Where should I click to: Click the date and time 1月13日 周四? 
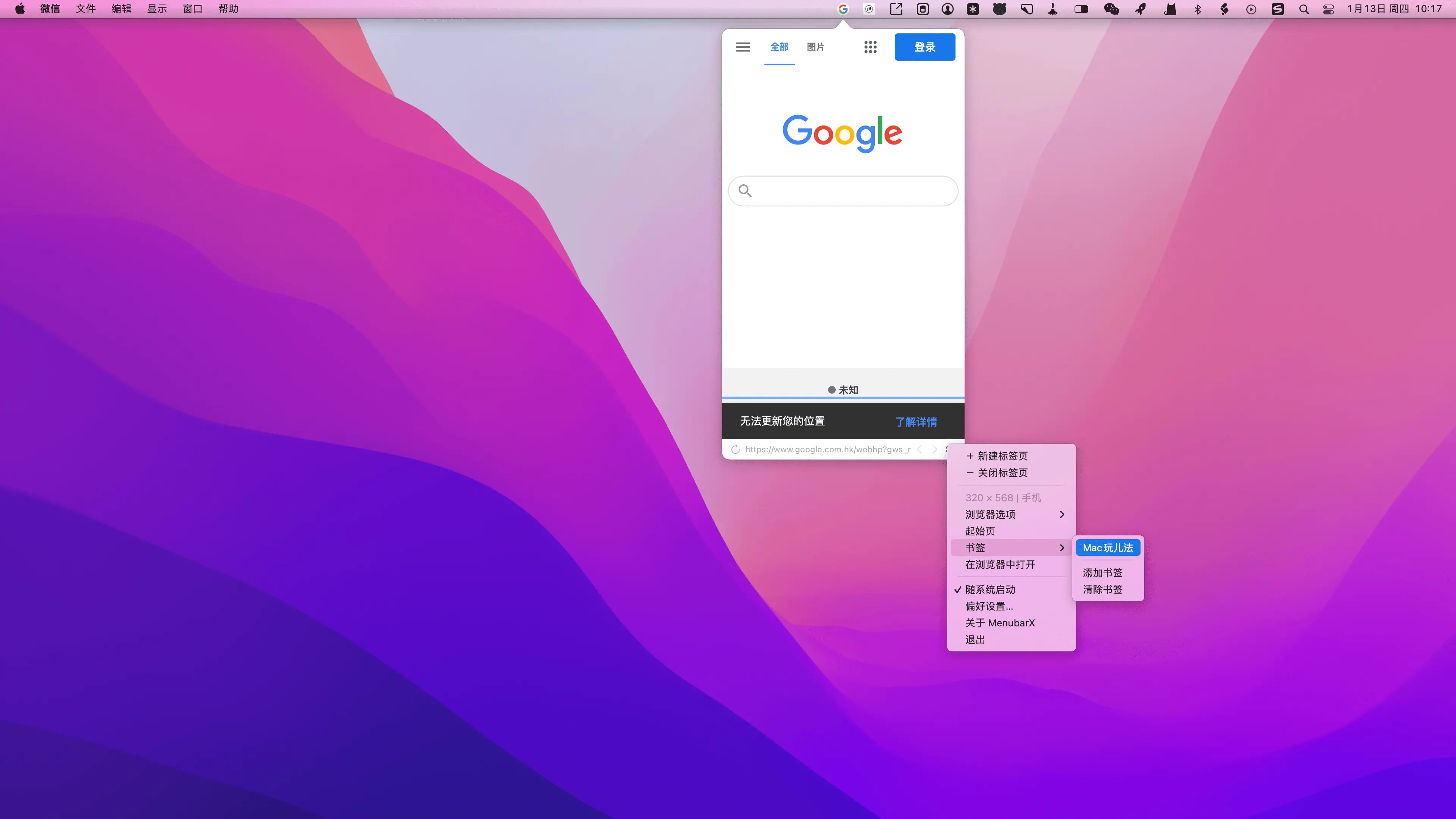1395,9
